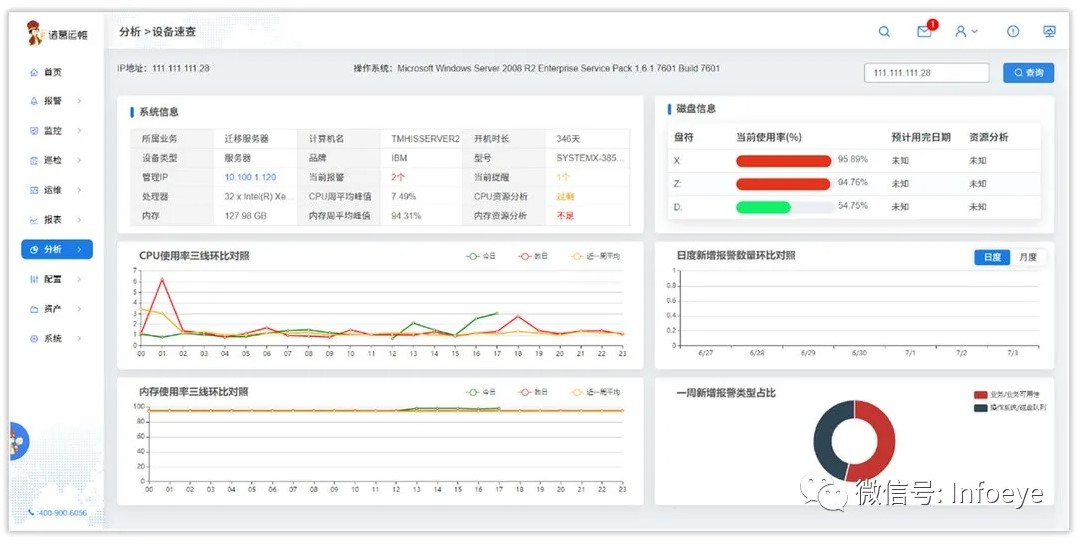1079x544 pixels.
Task: Toggle 今日 series in CPU chart legend
Action: (x=481, y=257)
